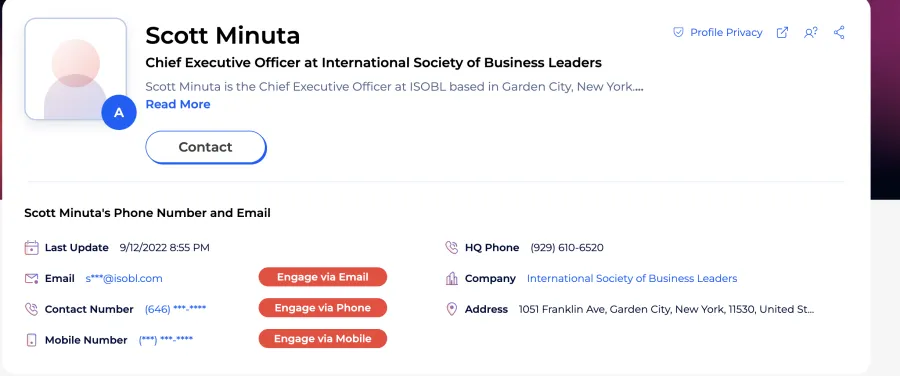Viewport: 900px width, 376px height.
Task: Click the blue A badge icon
Action: tap(119, 113)
